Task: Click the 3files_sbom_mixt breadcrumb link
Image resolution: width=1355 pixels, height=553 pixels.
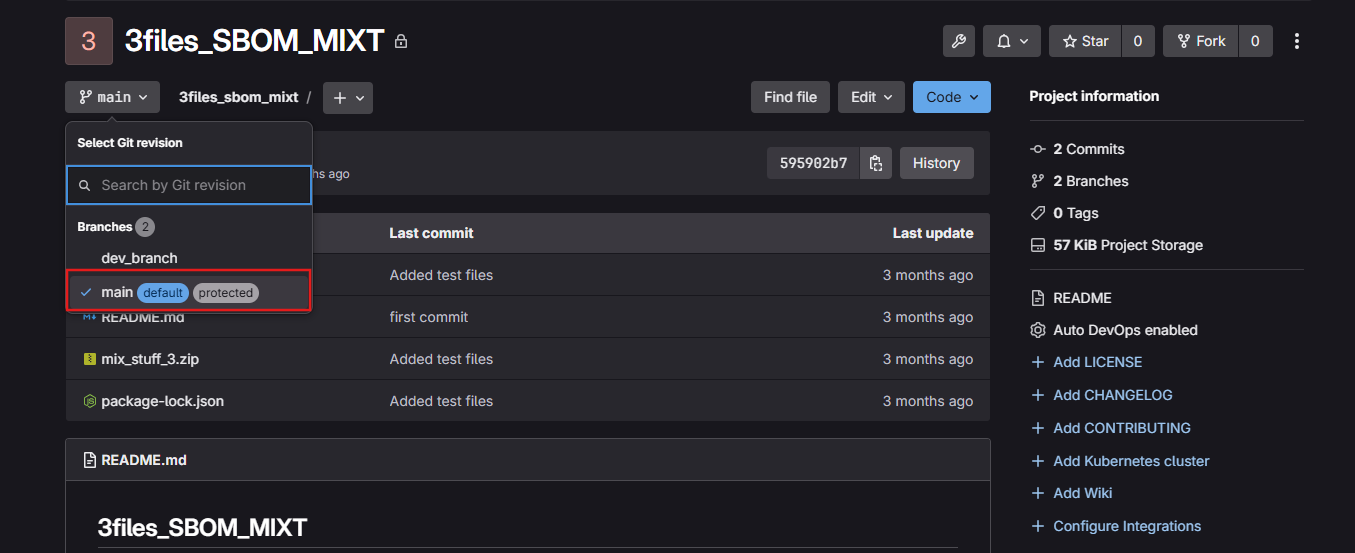Action: point(238,97)
